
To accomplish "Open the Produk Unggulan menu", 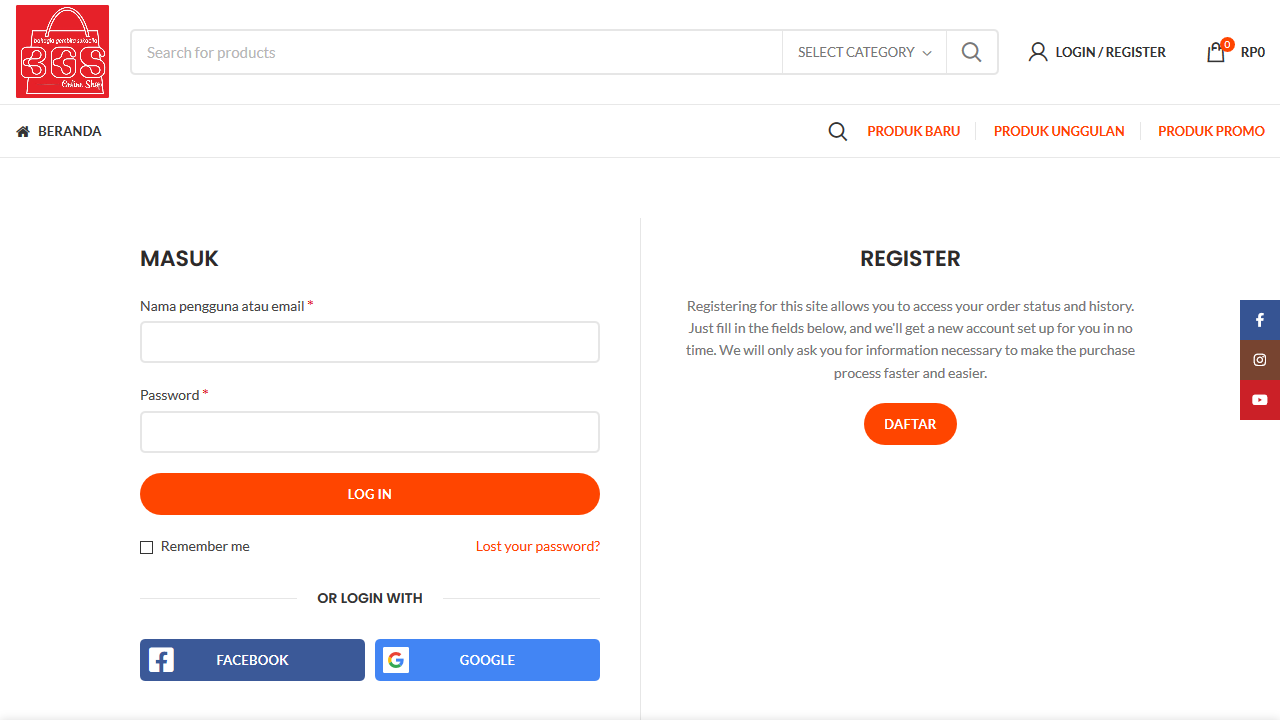I will coord(1059,131).
